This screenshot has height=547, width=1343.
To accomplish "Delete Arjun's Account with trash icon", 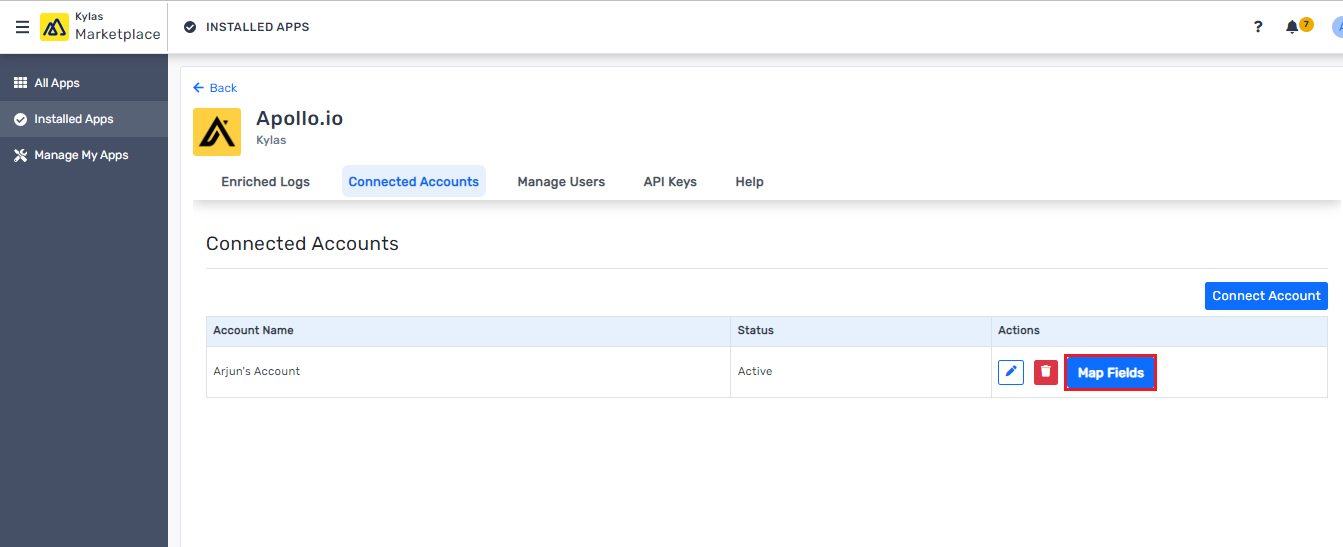I will tap(1046, 372).
